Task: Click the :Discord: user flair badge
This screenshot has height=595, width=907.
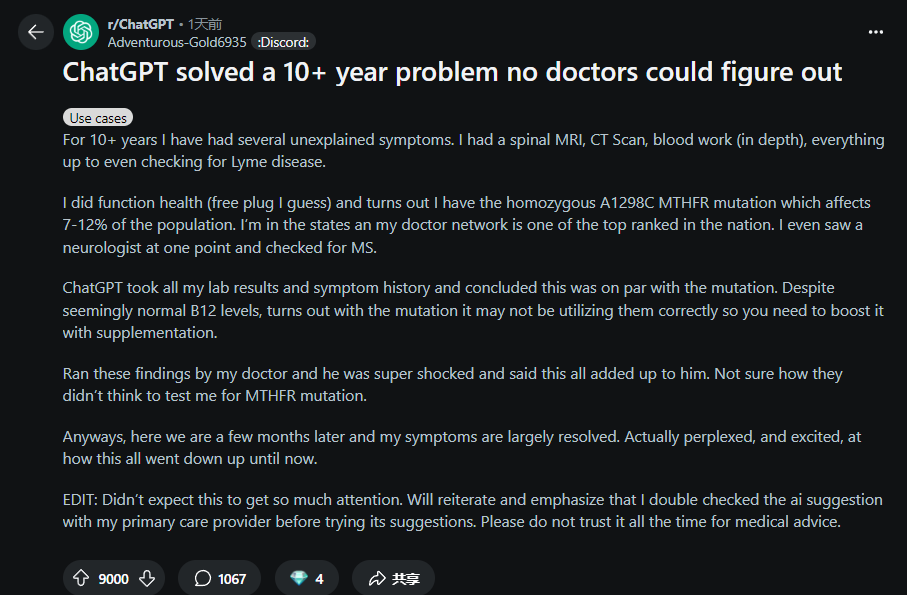Action: click(283, 42)
